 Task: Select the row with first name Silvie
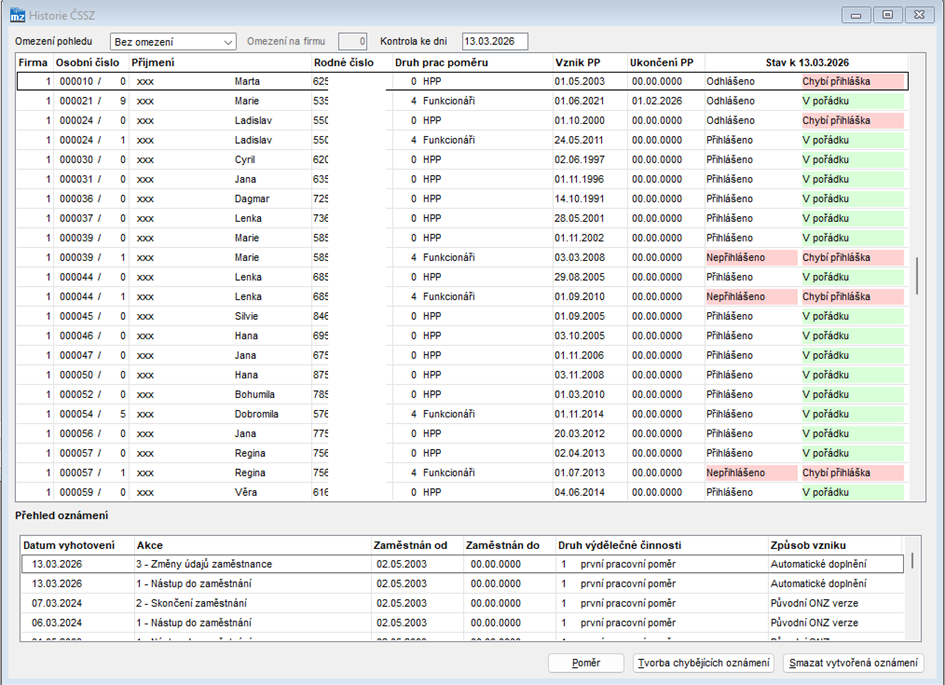462,316
